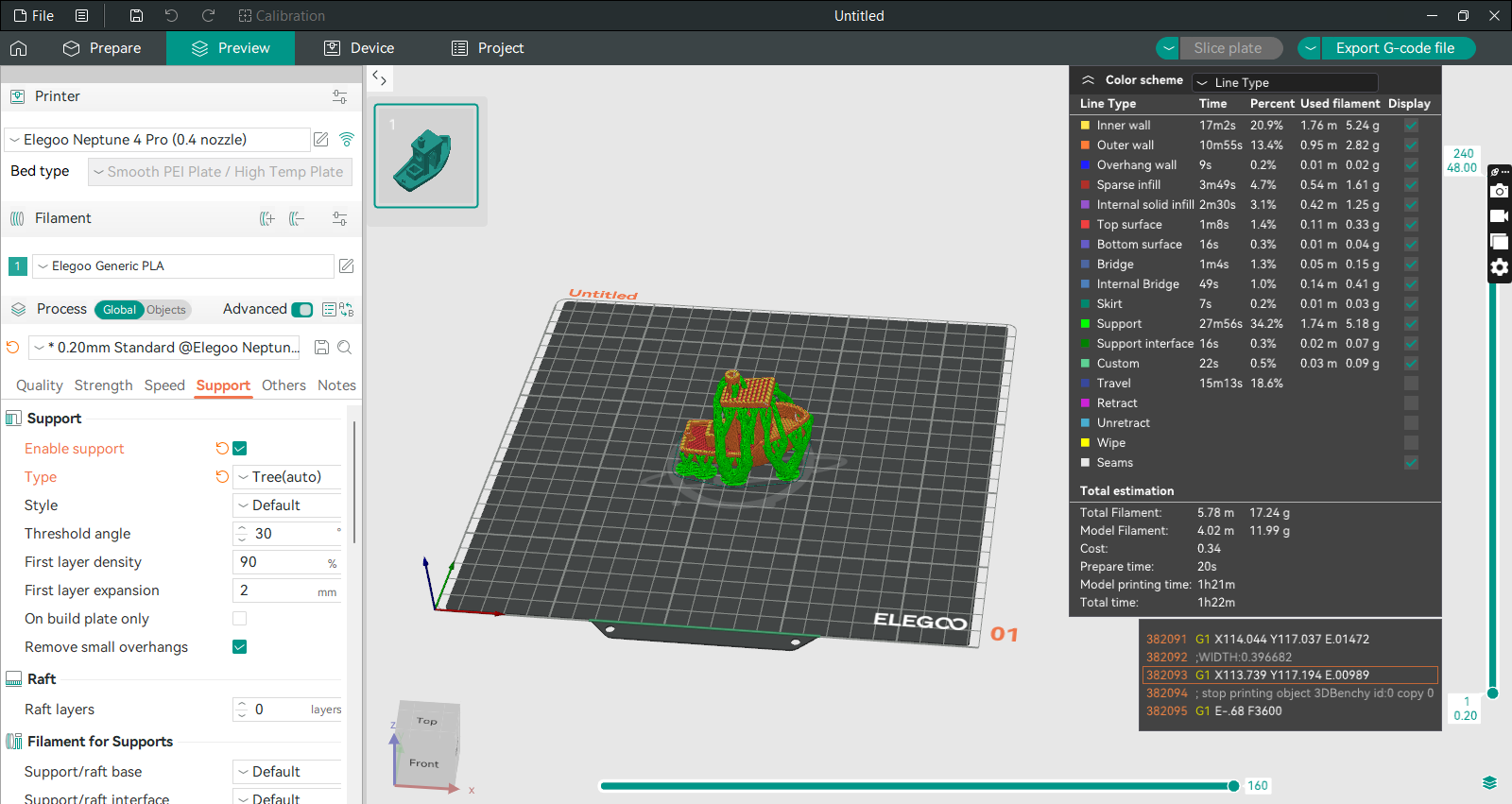This screenshot has width=1512, height=804.
Task: Open the Color scheme Line Type dropdown
Action: click(1285, 82)
